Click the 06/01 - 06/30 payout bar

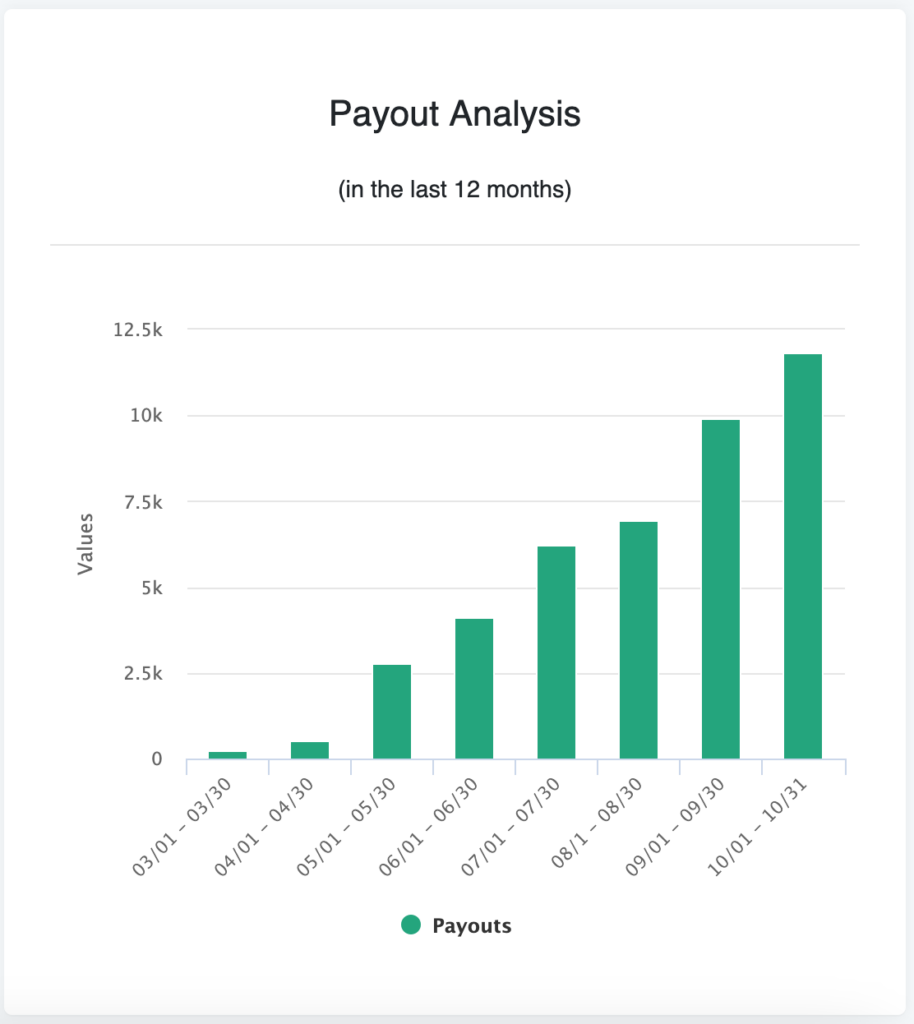(474, 688)
